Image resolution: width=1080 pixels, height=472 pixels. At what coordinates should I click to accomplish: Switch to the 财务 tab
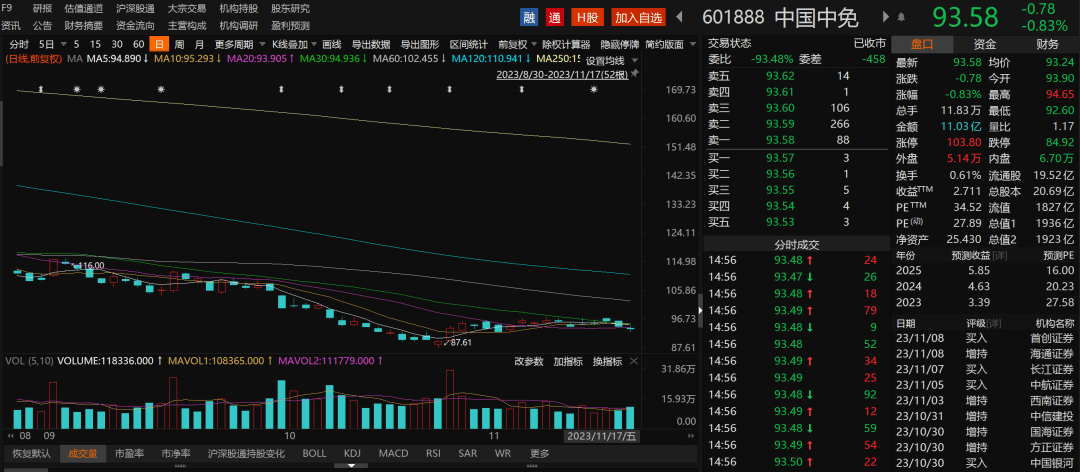click(x=1048, y=45)
